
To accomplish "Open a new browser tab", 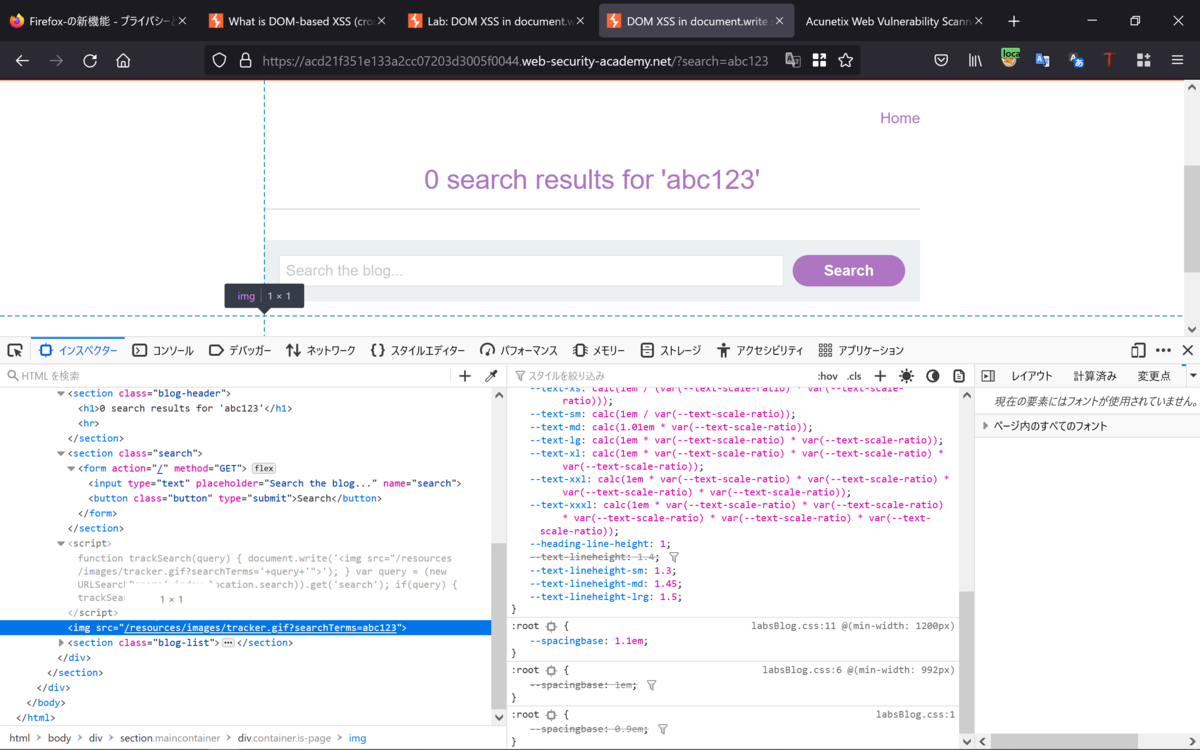I will pos(1014,21).
